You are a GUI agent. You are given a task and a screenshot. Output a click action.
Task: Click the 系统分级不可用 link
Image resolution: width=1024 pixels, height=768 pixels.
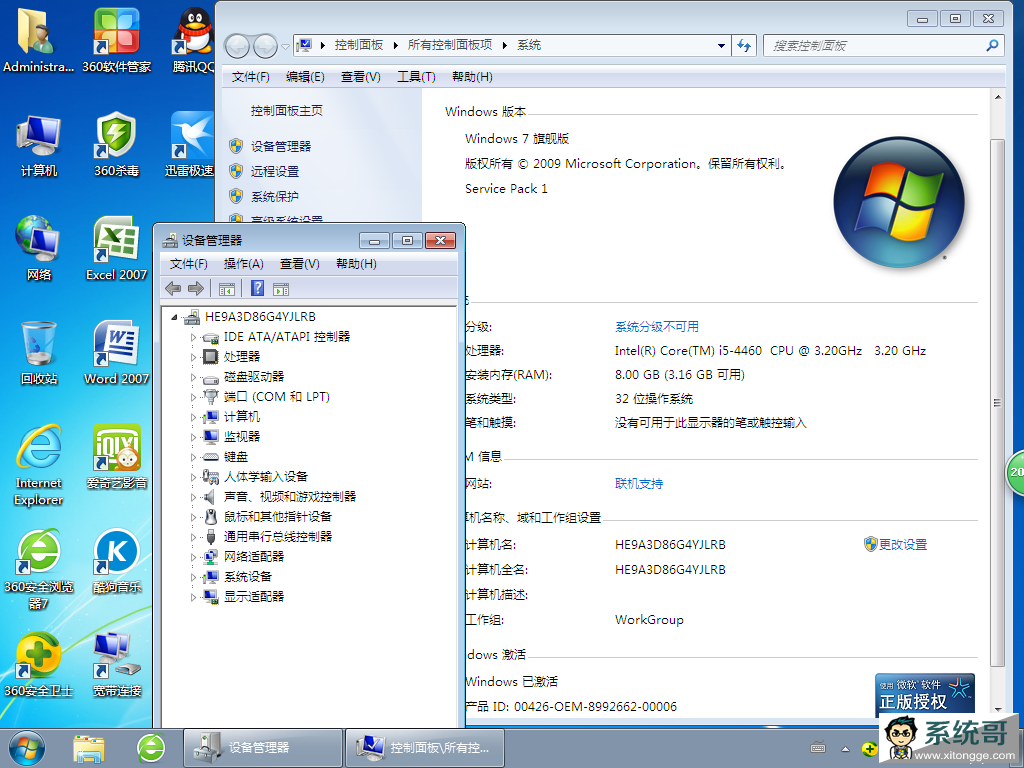[x=657, y=327]
